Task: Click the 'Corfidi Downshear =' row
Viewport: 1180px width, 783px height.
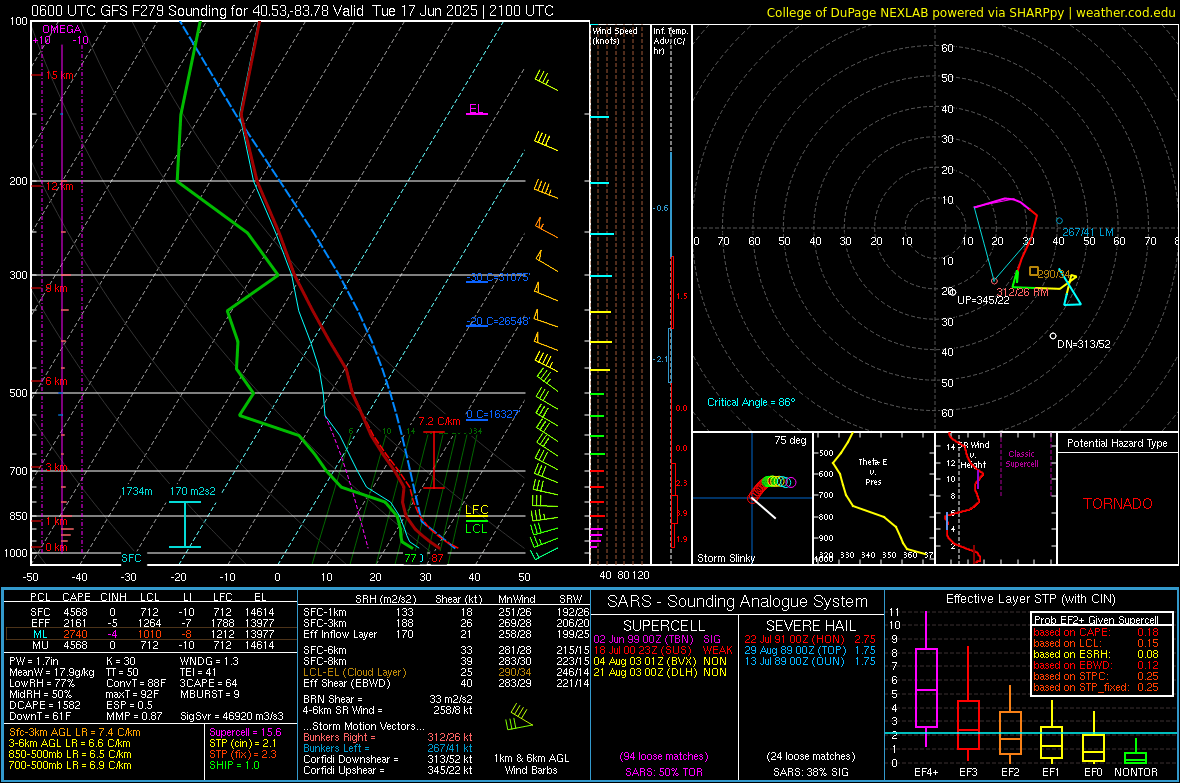Action: pyautogui.click(x=388, y=759)
